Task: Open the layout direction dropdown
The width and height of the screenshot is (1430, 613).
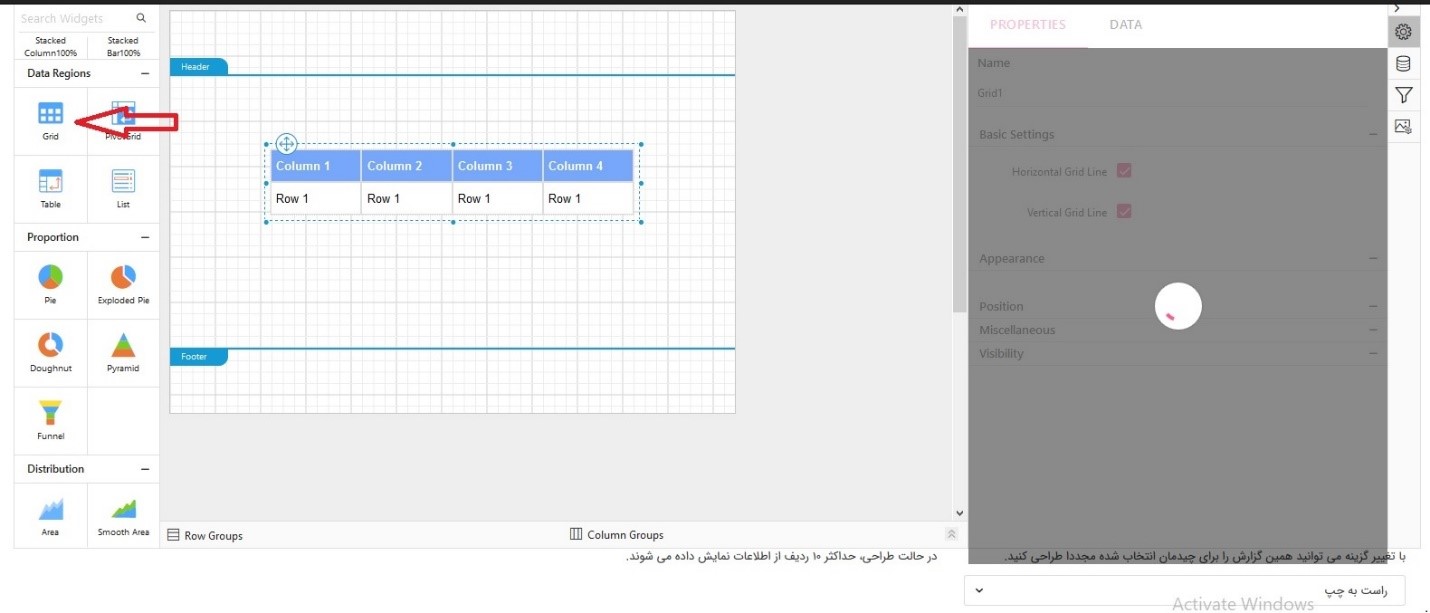Action: (x=1184, y=590)
